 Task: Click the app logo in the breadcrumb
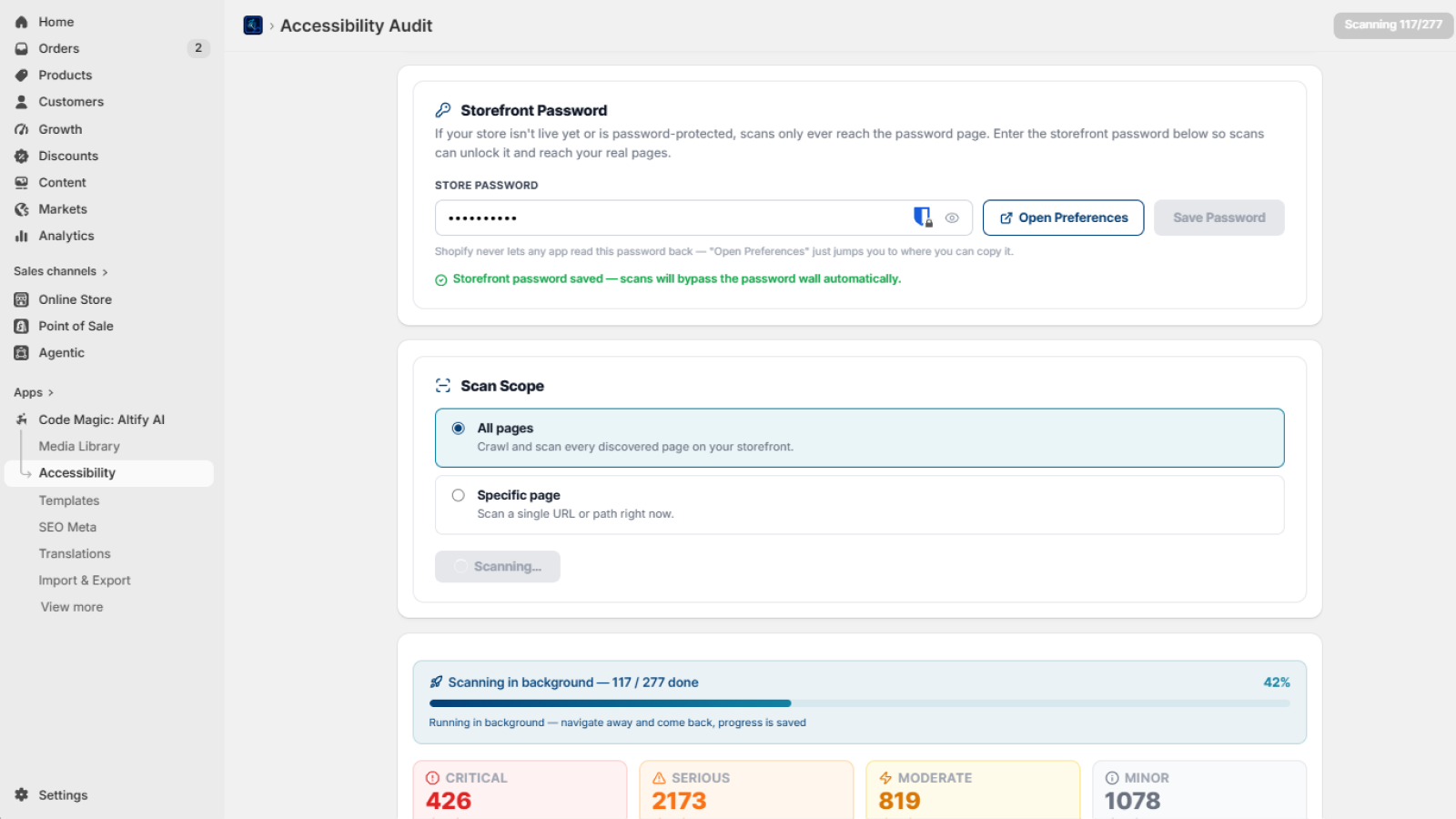pyautogui.click(x=253, y=25)
